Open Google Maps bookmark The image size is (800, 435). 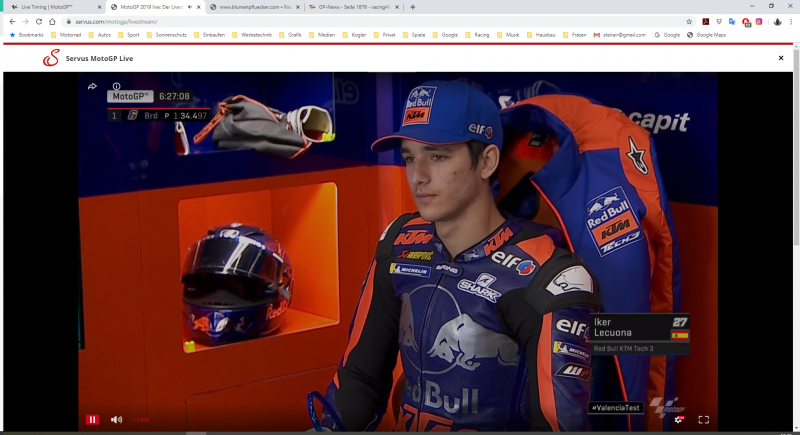tap(707, 35)
